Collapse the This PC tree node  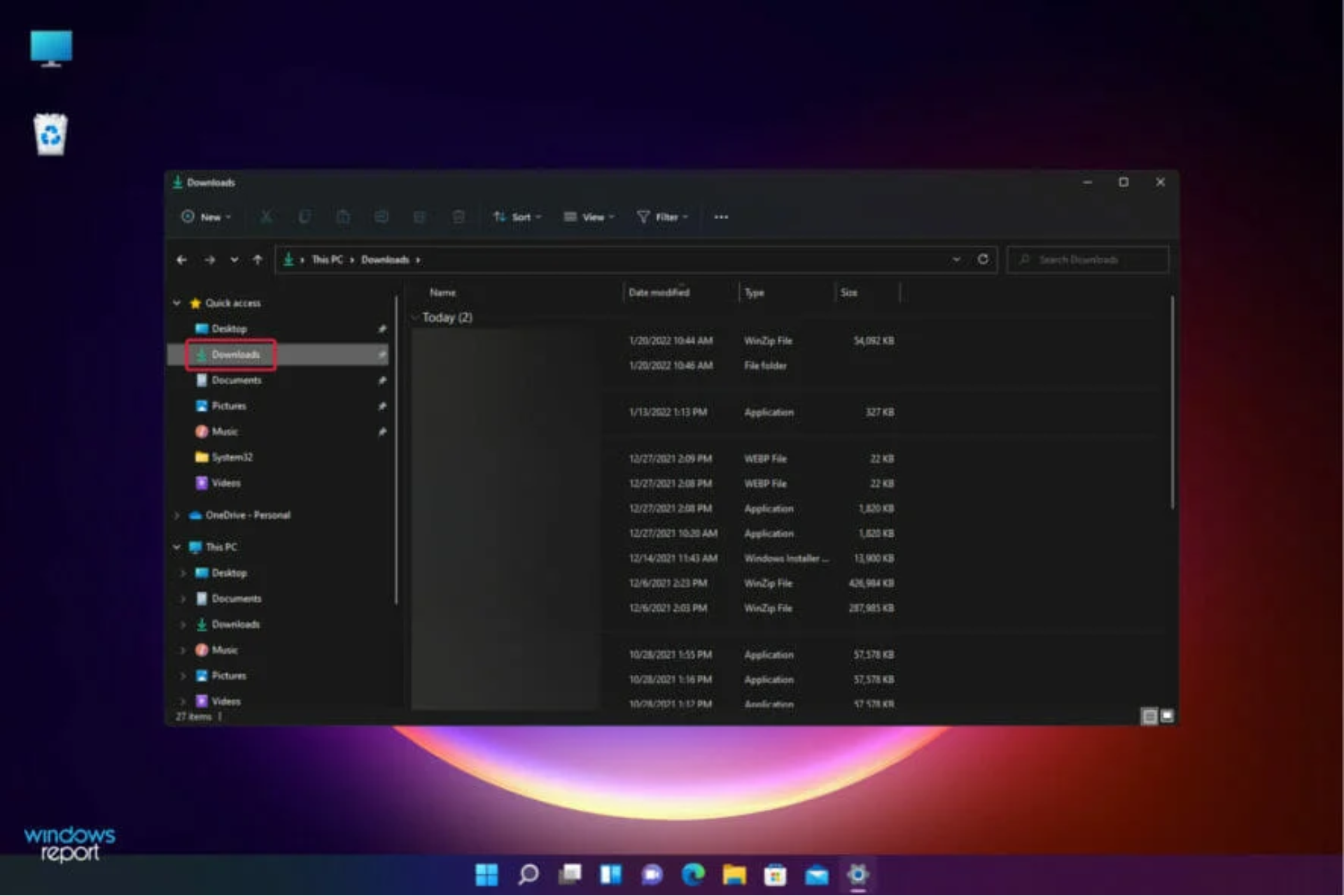pos(177,547)
